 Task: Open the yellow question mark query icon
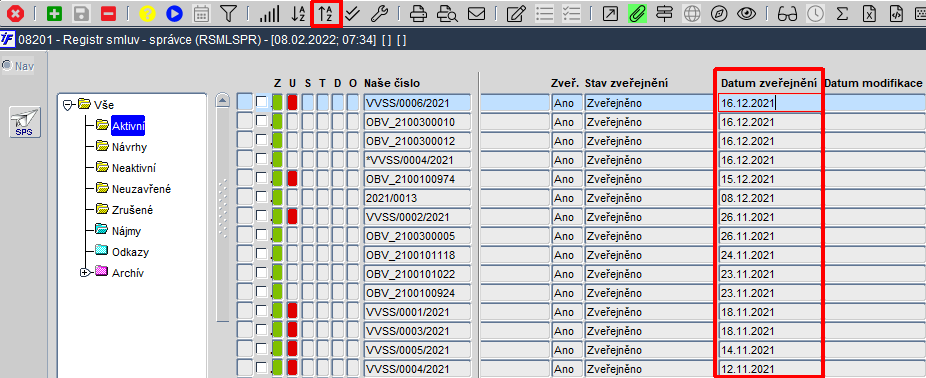pos(148,14)
